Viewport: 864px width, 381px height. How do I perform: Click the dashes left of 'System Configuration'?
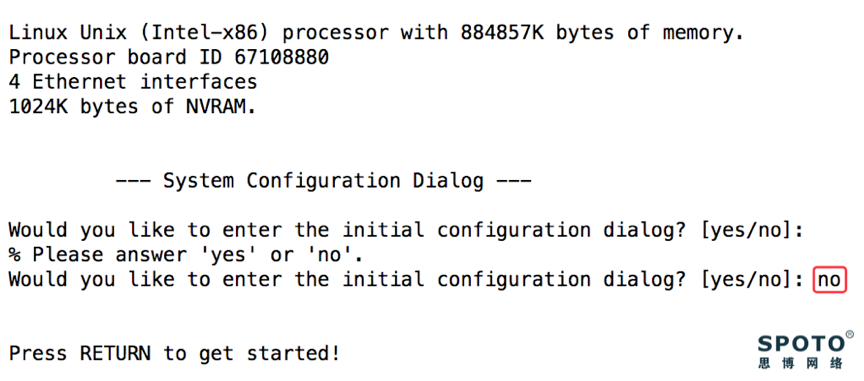(133, 181)
